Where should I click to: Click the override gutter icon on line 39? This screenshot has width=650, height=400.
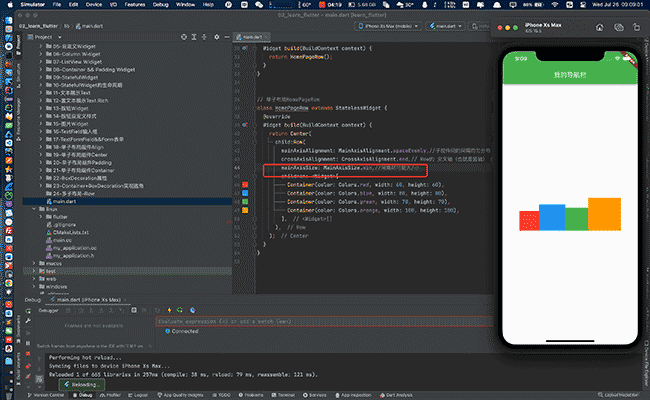coord(244,125)
